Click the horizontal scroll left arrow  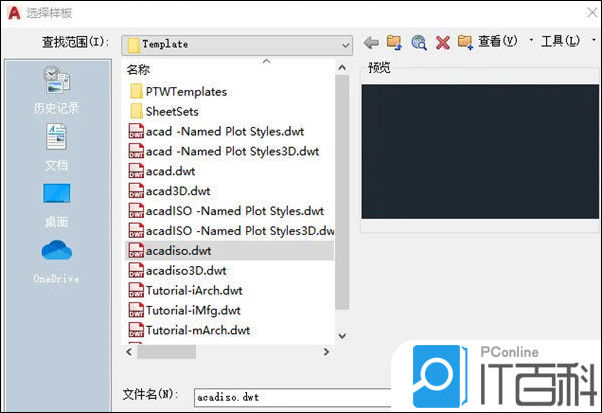click(x=129, y=352)
